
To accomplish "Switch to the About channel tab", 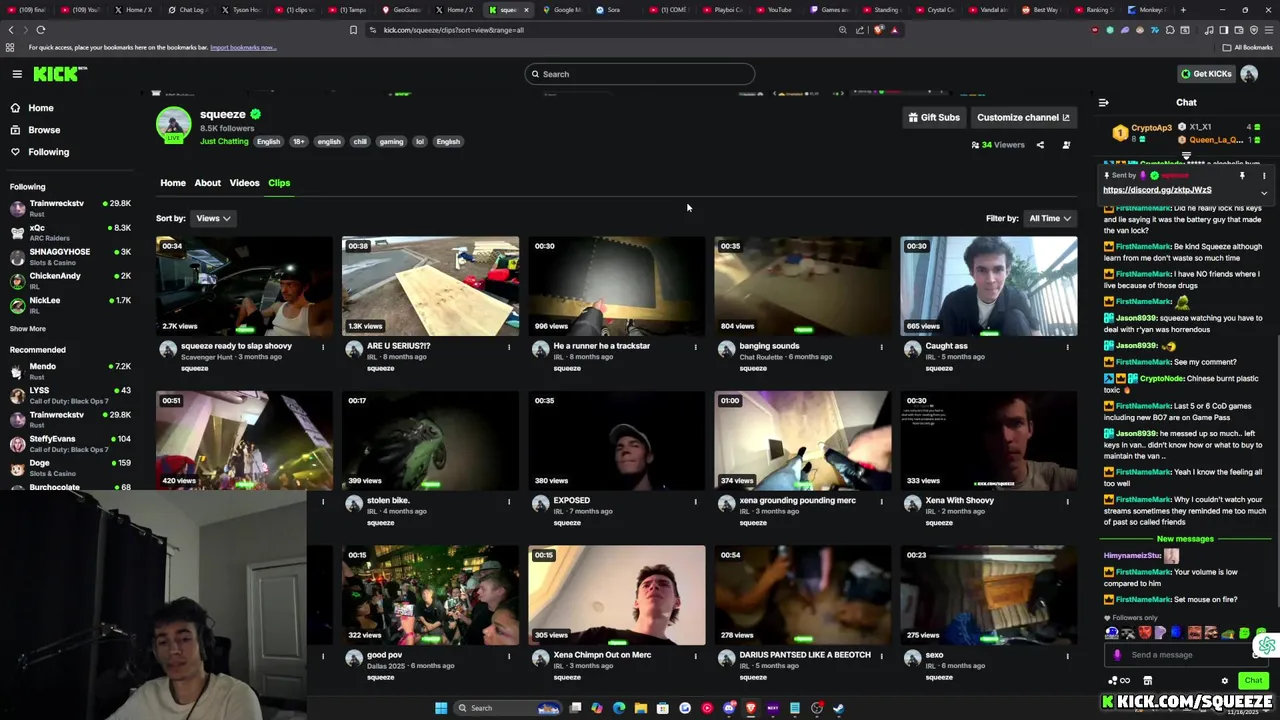I will pyautogui.click(x=207, y=183).
